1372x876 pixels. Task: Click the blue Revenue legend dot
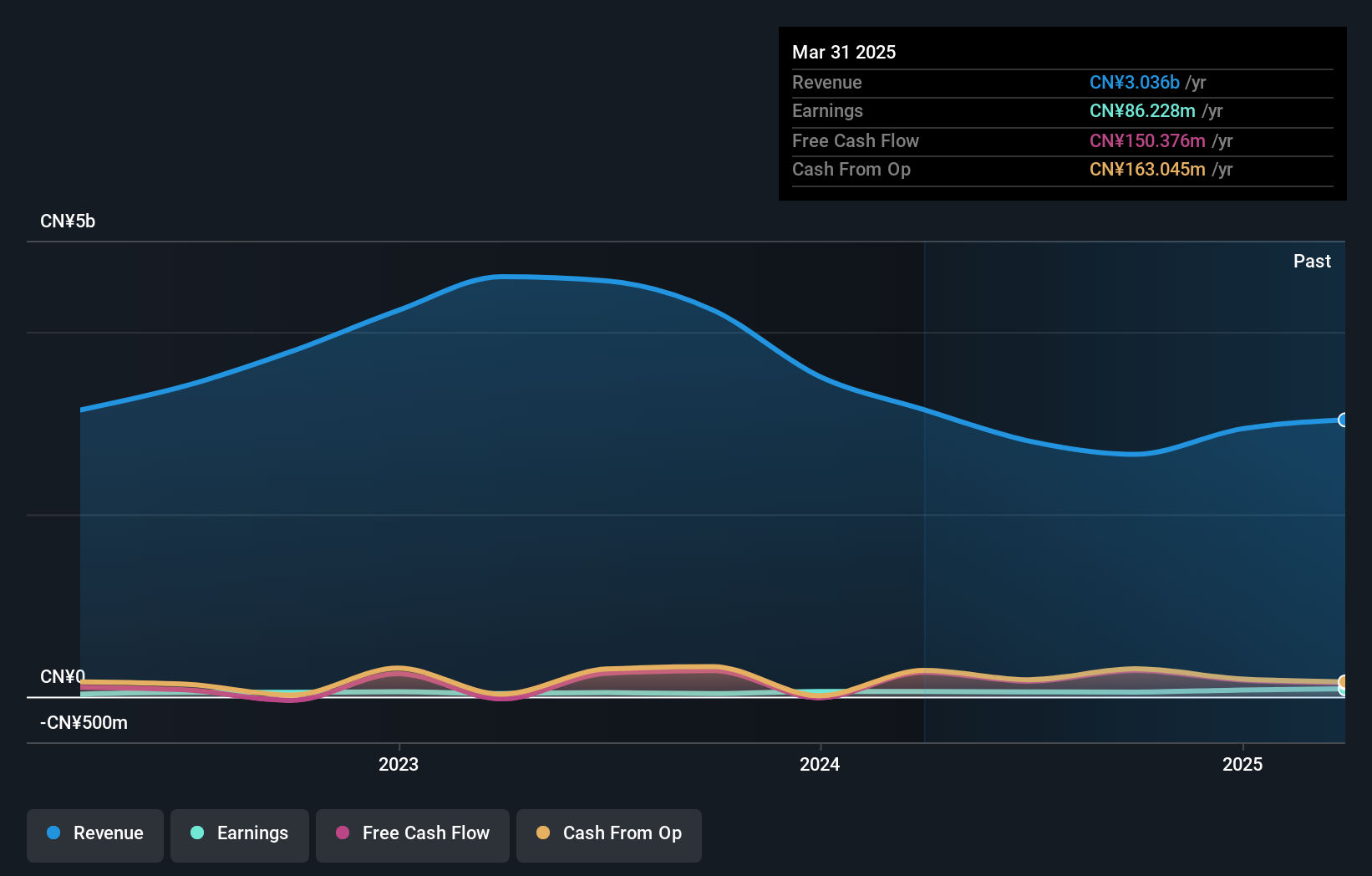coord(53,833)
